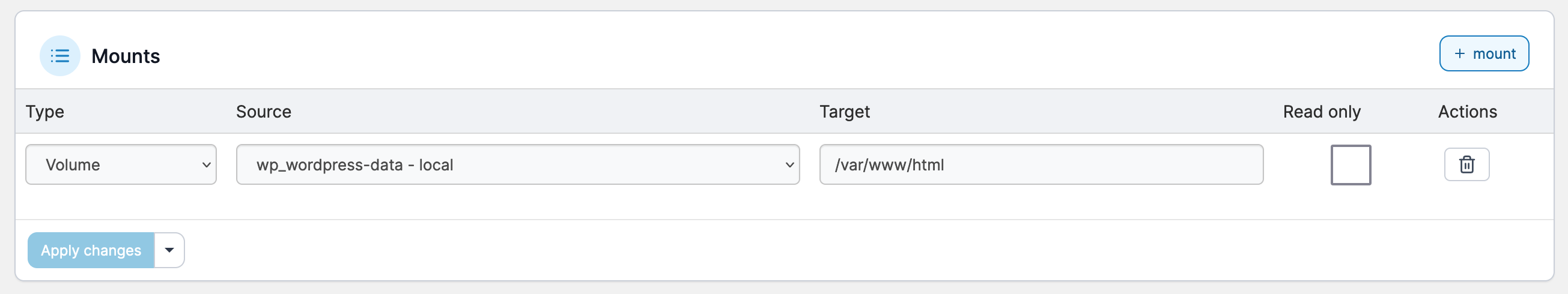Enable the Read only checkbox

[1350, 164]
